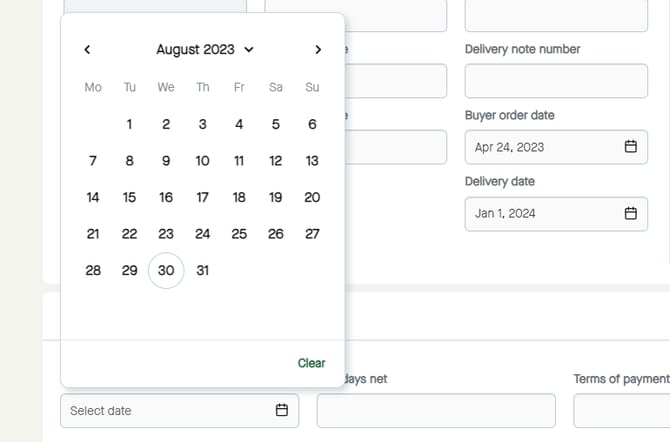670x442 pixels.
Task: Click calendar icon in Select date field
Action: pyautogui.click(x=282, y=410)
